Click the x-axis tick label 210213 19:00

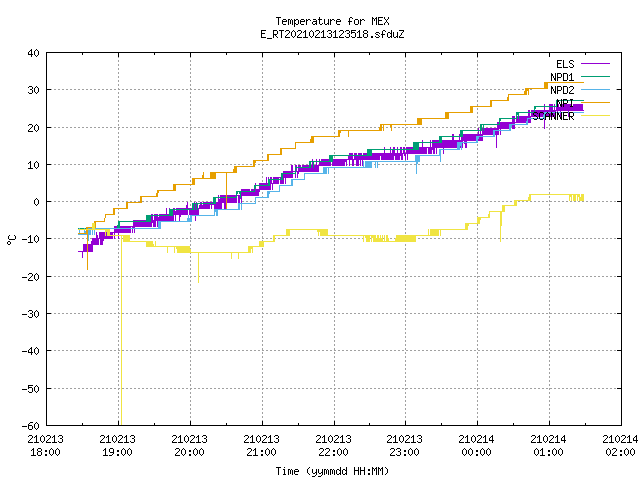118,445
